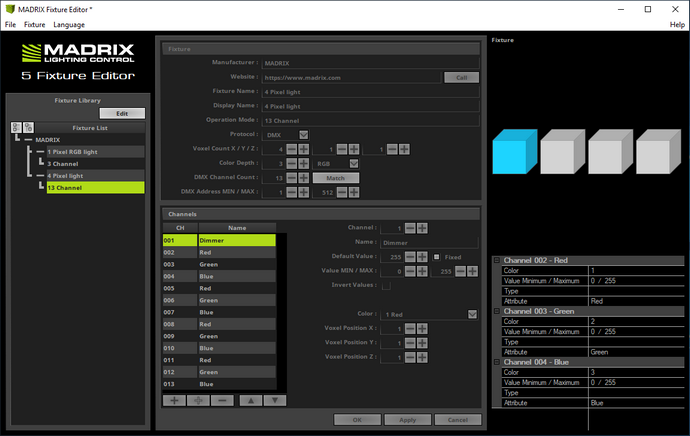Select the last gray voxel cube
This screenshot has height=436, width=690.
pos(658,152)
